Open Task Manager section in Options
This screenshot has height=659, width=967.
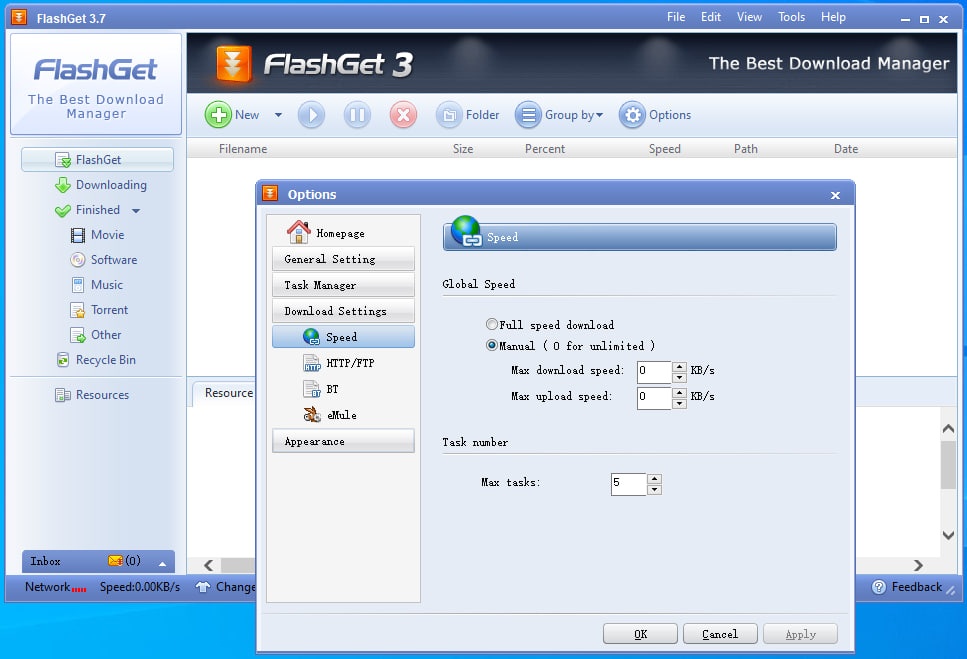click(343, 285)
